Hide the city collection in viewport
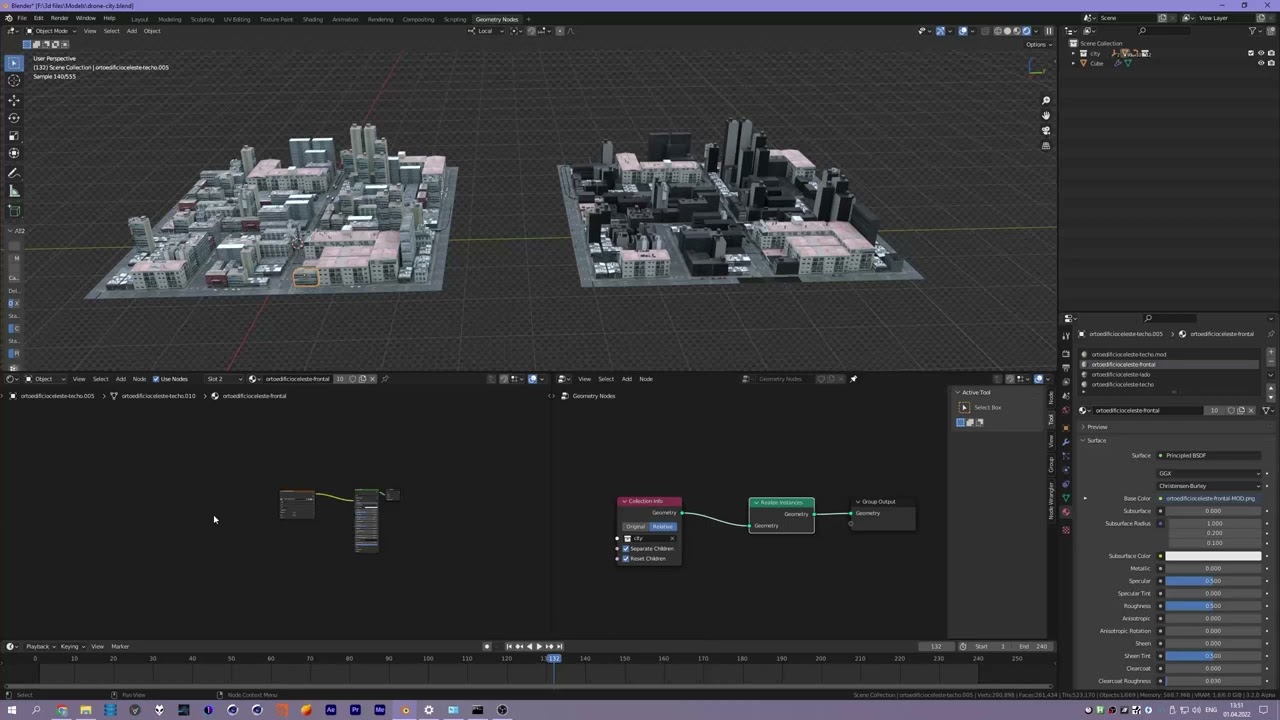 1261,53
